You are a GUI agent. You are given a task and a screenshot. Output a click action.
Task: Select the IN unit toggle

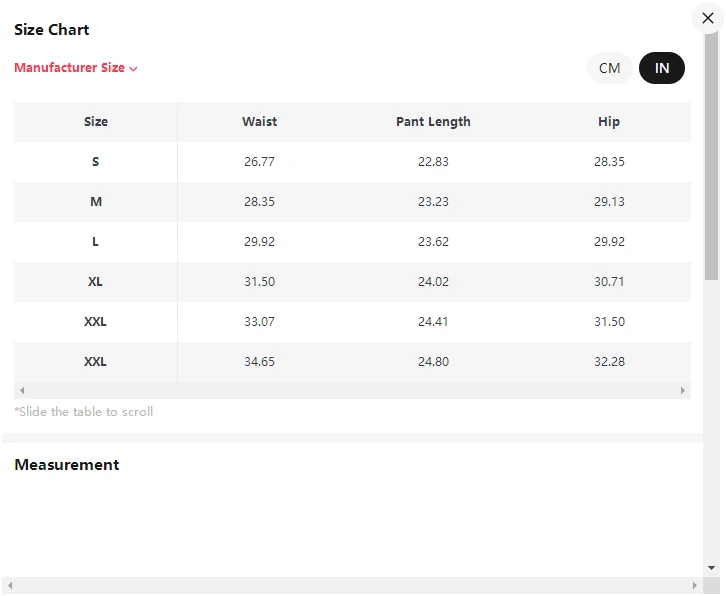point(662,68)
